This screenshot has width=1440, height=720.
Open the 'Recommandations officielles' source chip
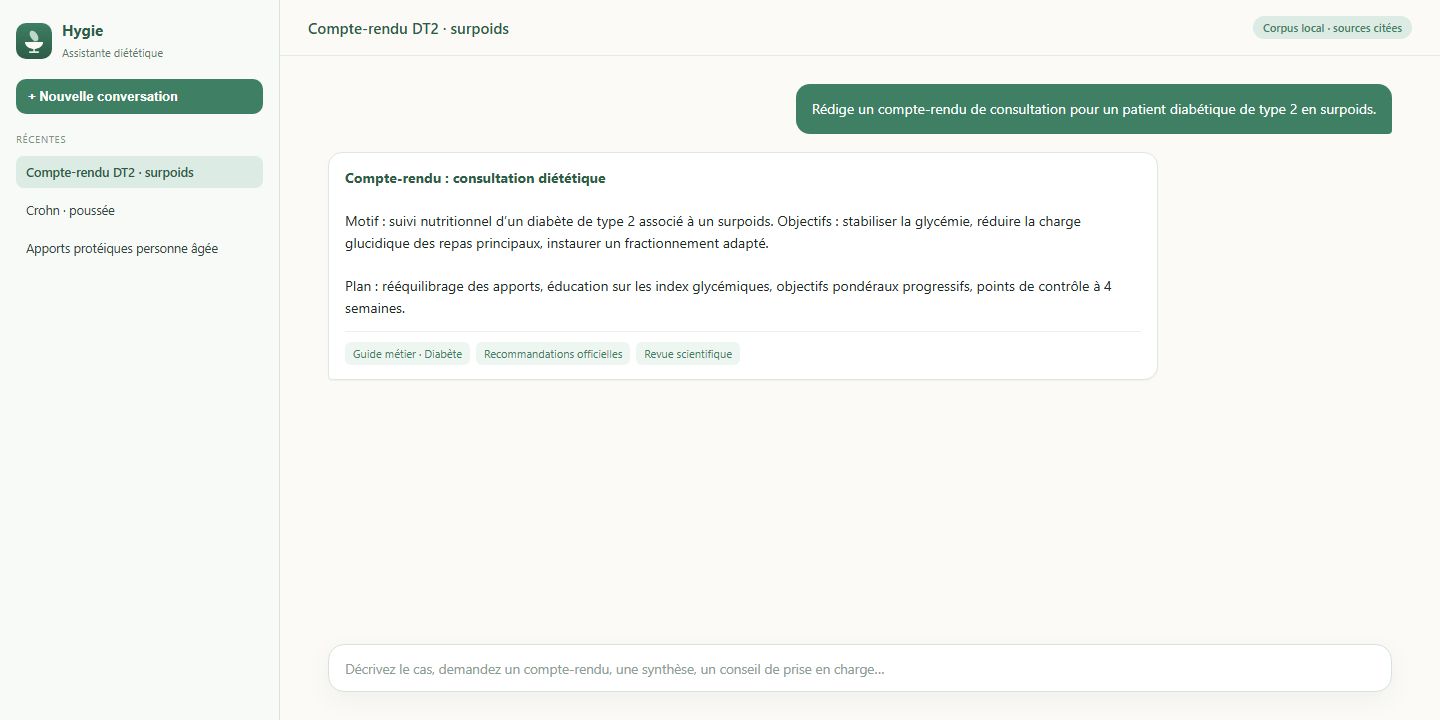pos(553,354)
